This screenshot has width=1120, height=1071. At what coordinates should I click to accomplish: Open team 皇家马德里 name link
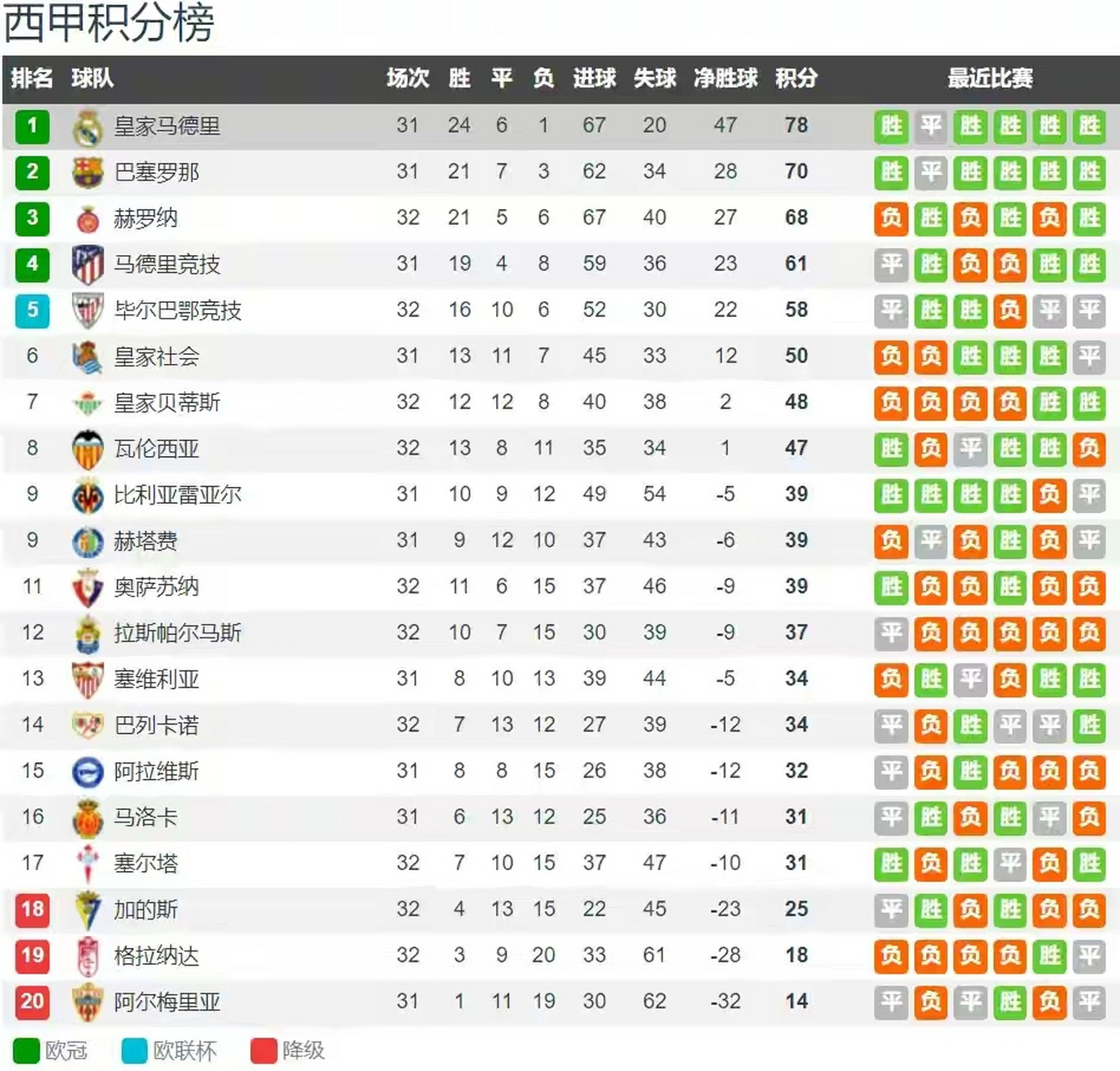pyautogui.click(x=167, y=126)
